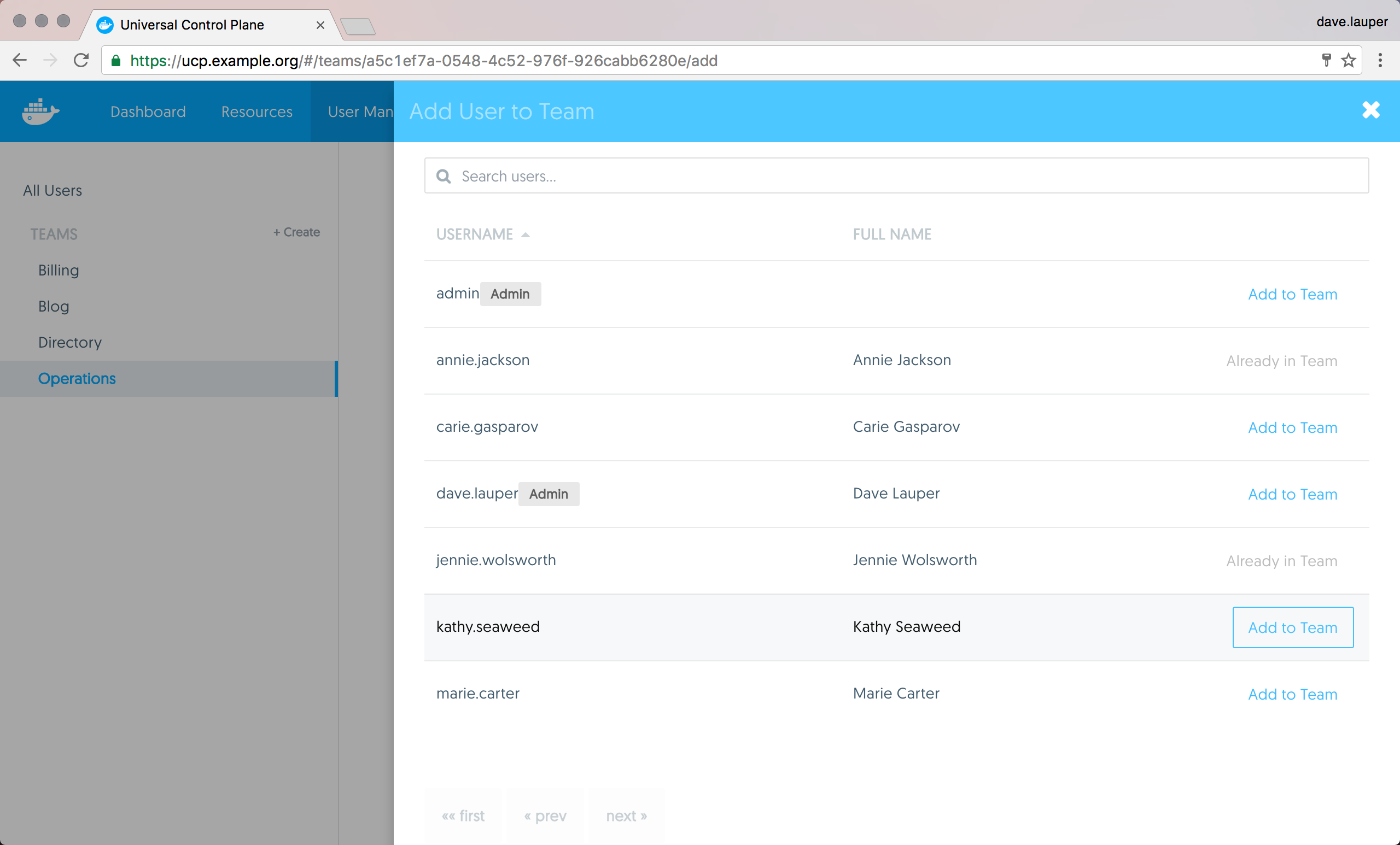Add kathy.seaweed to the team

tap(1292, 627)
